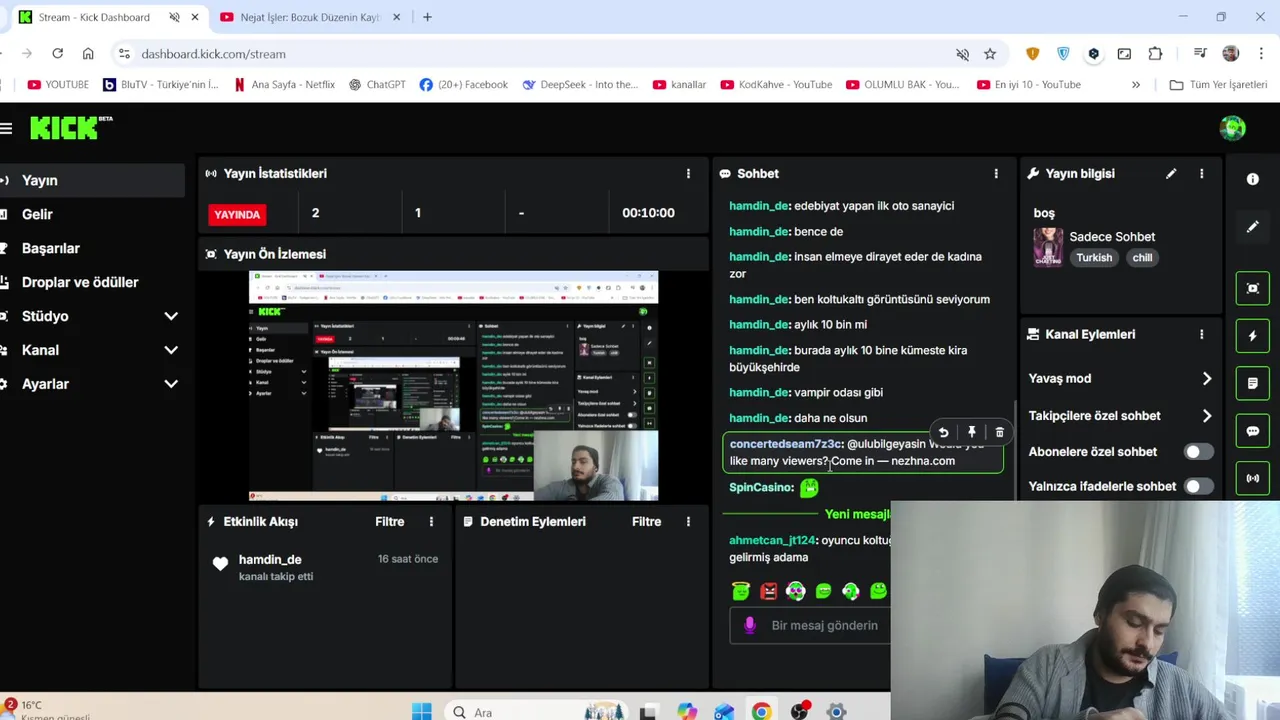Open Yayın İstatistikleri three-dot menu
The height and width of the screenshot is (720, 1280).
pyautogui.click(x=688, y=174)
